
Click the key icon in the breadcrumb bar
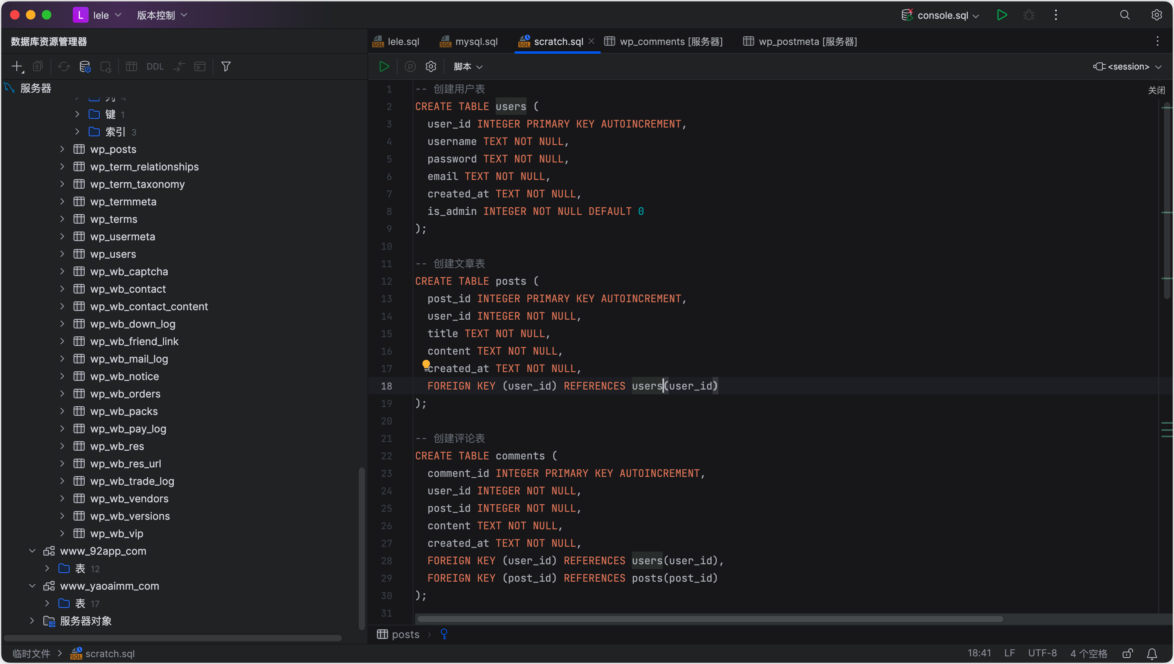pyautogui.click(x=444, y=634)
